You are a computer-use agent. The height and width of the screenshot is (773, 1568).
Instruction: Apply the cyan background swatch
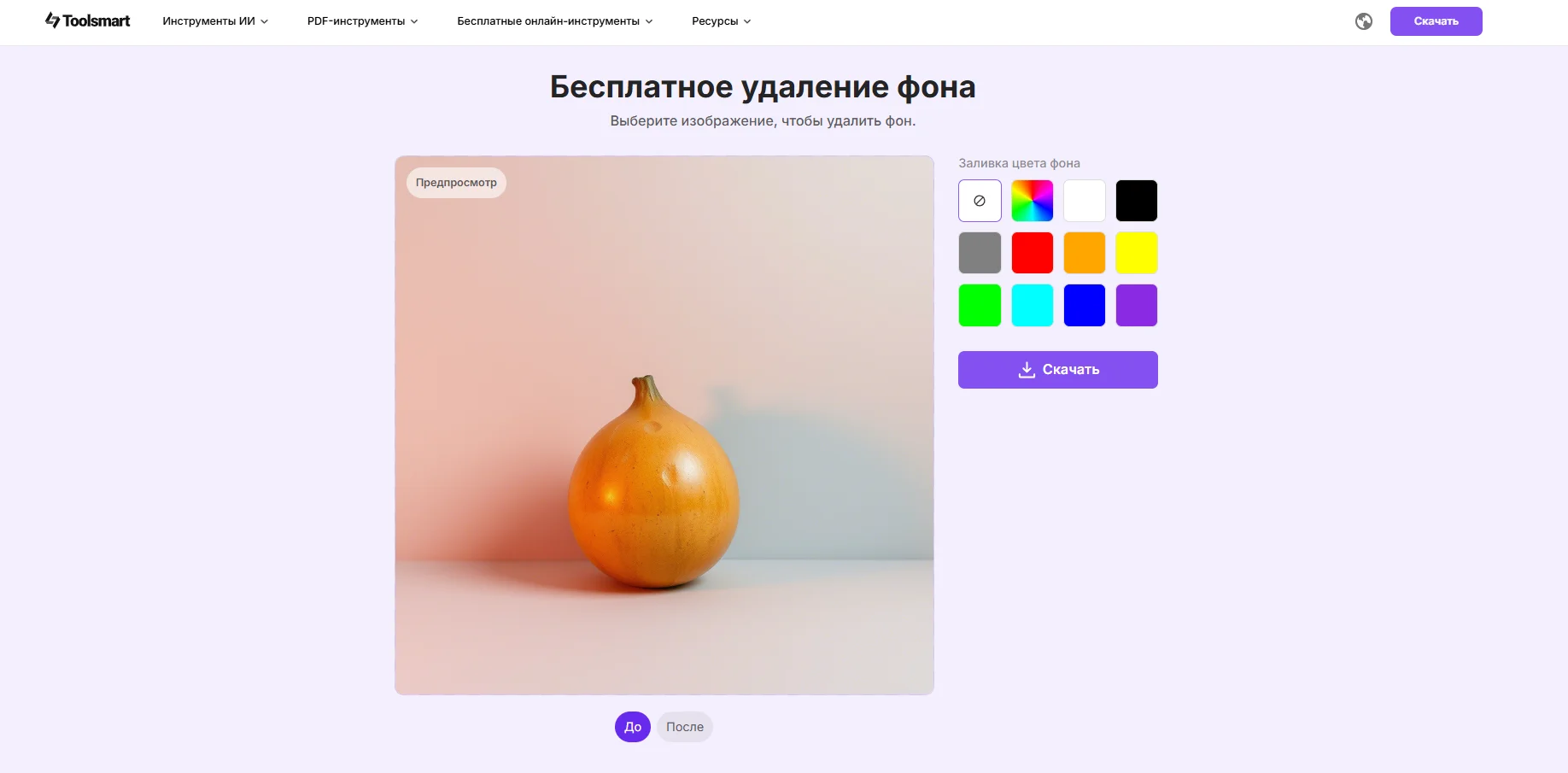1033,305
